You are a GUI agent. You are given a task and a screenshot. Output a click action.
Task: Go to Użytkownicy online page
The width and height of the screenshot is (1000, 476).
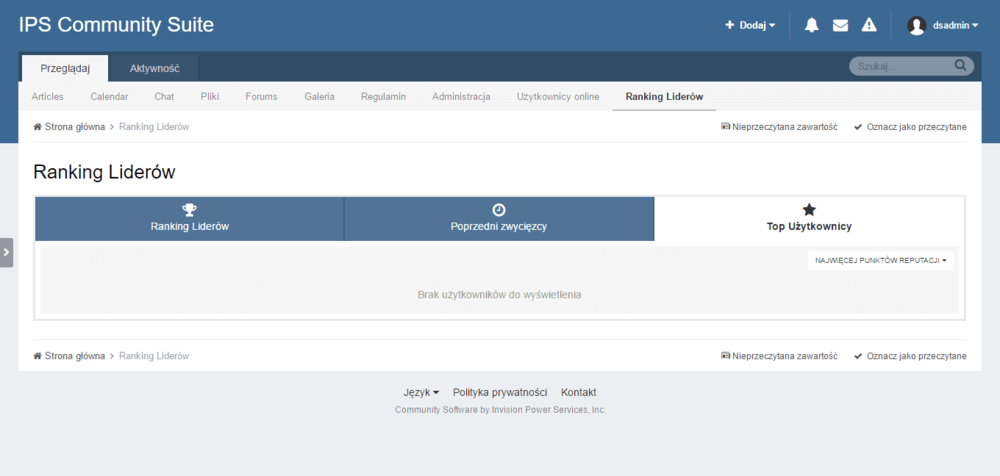coord(557,96)
